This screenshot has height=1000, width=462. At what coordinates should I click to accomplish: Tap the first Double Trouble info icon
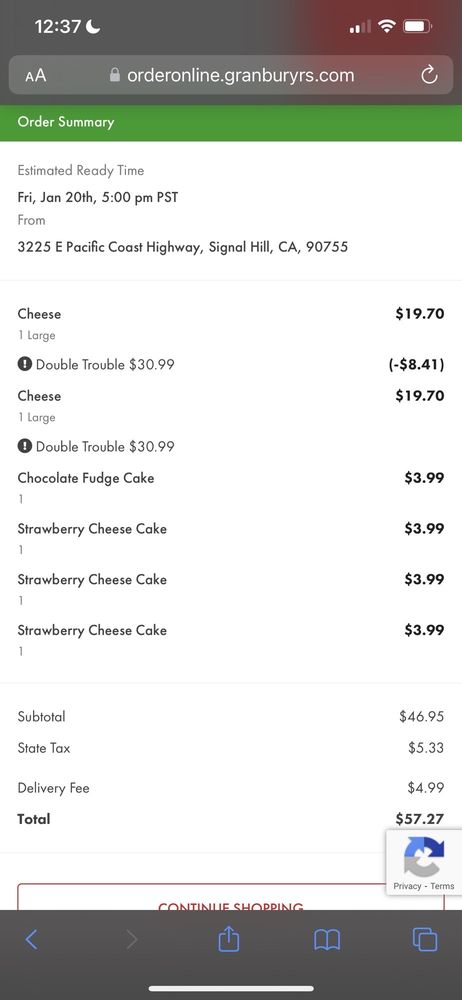click(24, 364)
